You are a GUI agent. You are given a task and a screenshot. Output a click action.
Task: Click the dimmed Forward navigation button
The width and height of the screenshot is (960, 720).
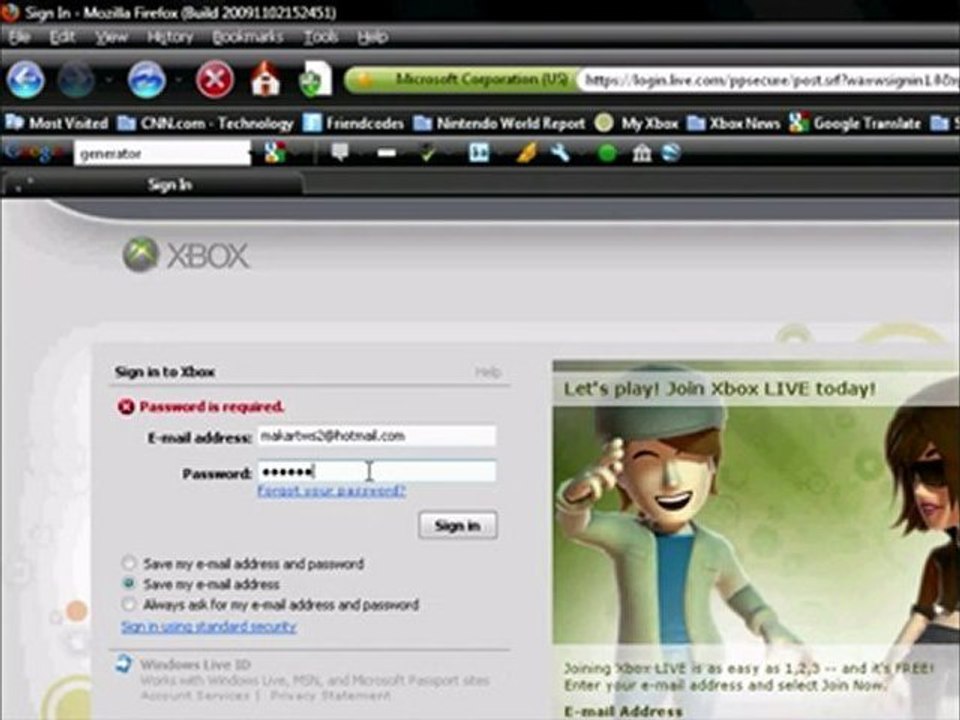coord(76,80)
